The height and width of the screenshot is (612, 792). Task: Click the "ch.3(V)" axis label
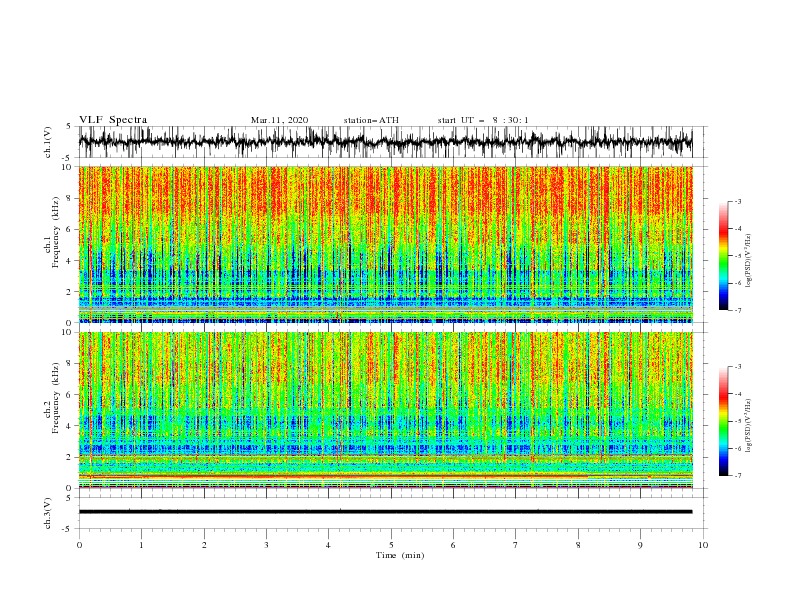click(x=48, y=513)
